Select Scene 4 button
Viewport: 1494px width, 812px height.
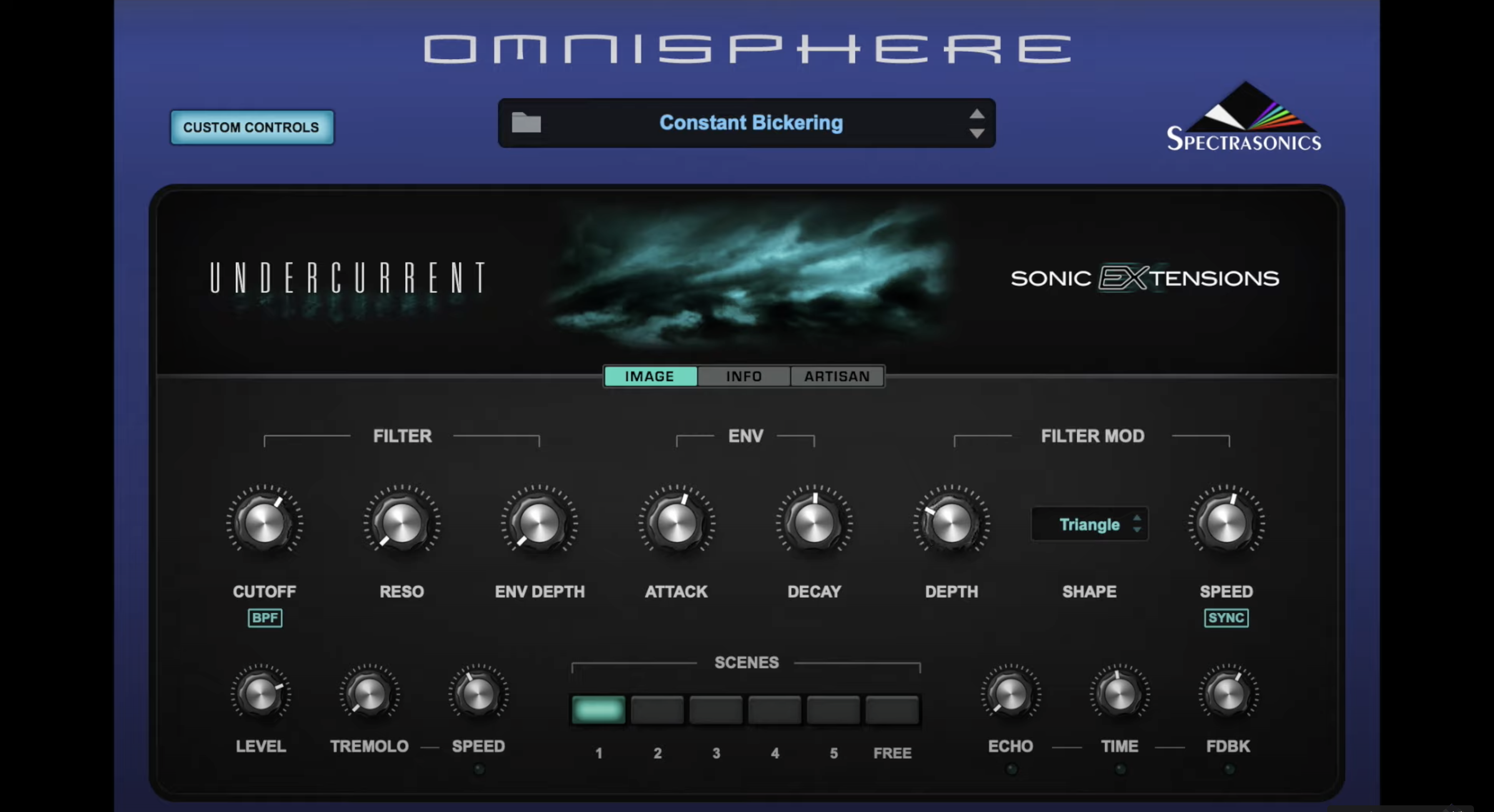(775, 710)
